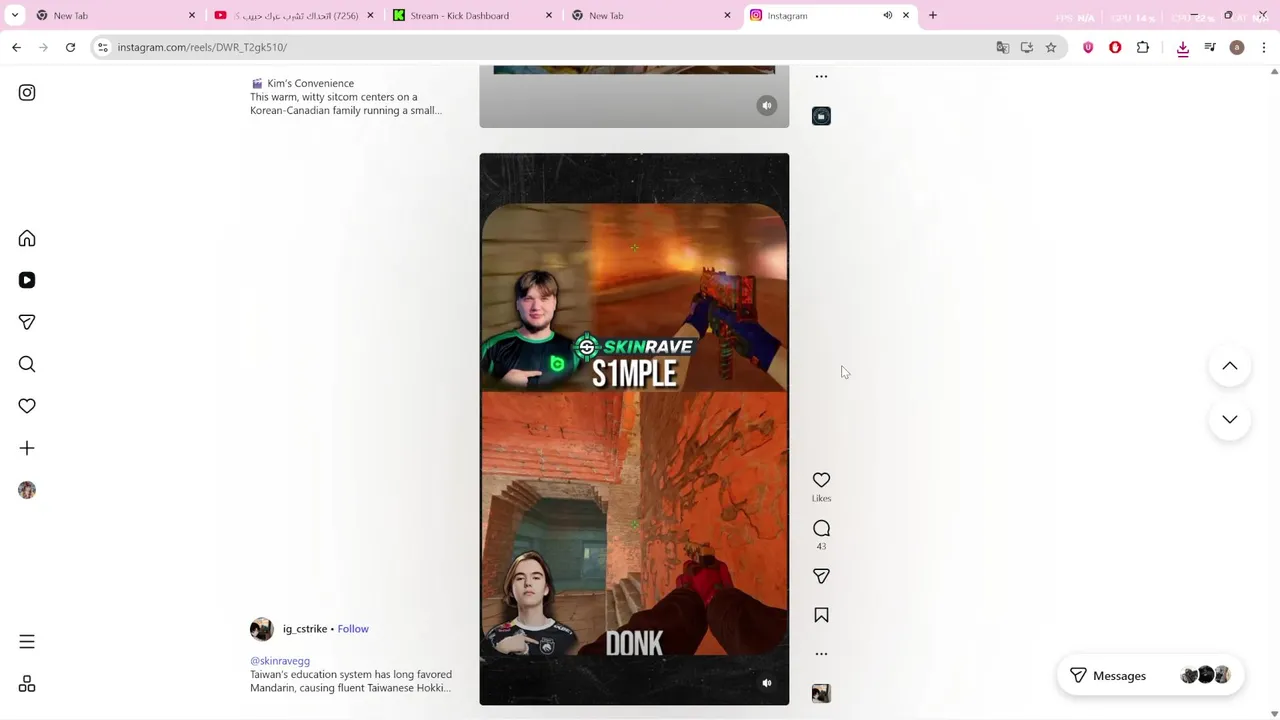1280x720 pixels.
Task: Switch to Stream - Kick Dashboard tab
Action: (x=473, y=16)
